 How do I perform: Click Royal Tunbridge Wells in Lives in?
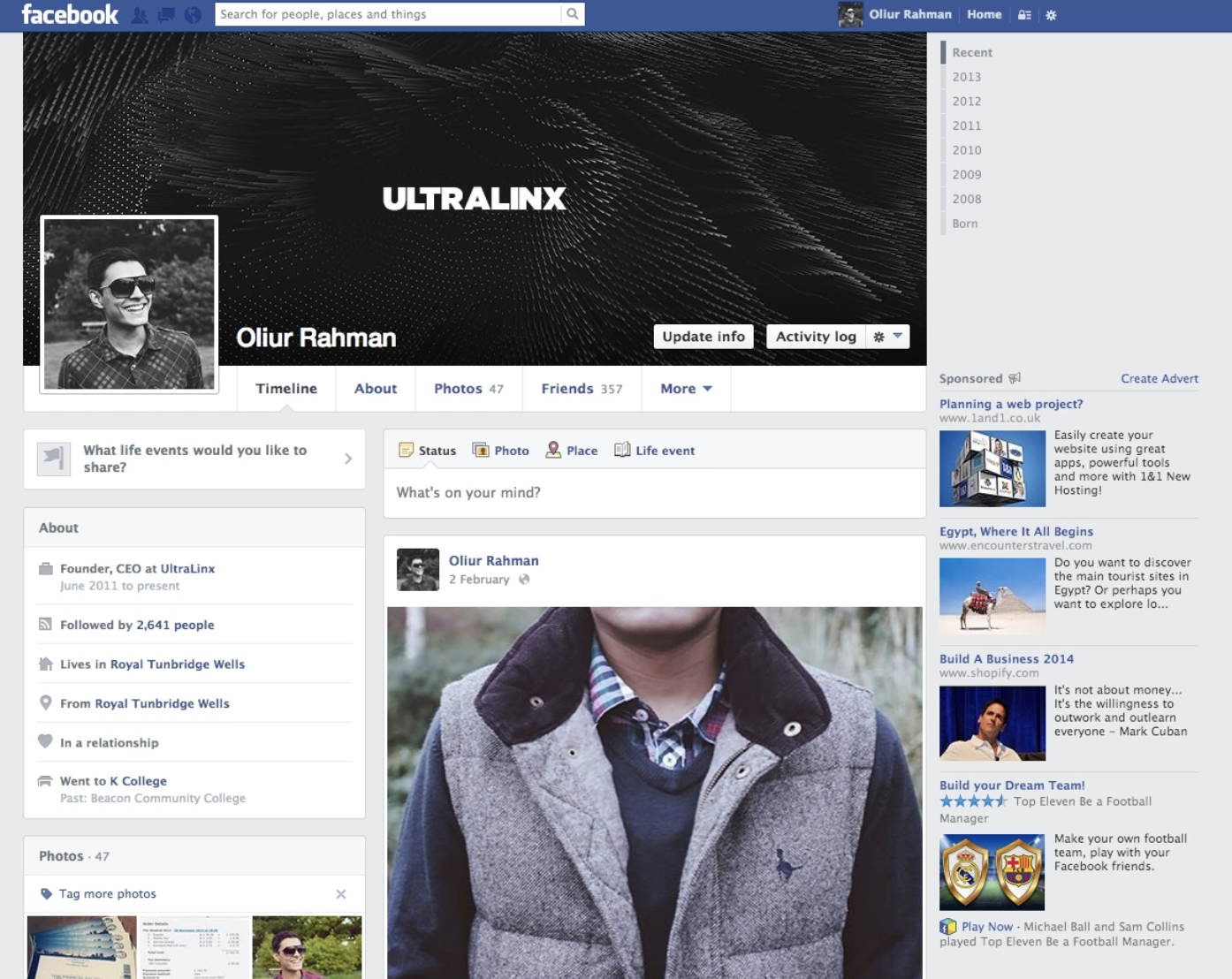[178, 664]
